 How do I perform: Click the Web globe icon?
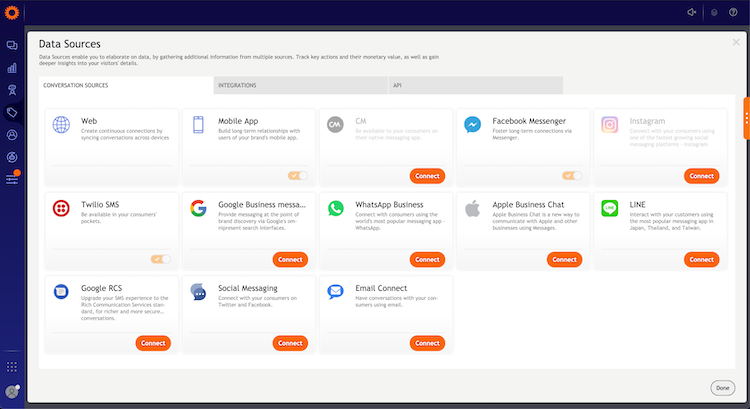[61, 125]
